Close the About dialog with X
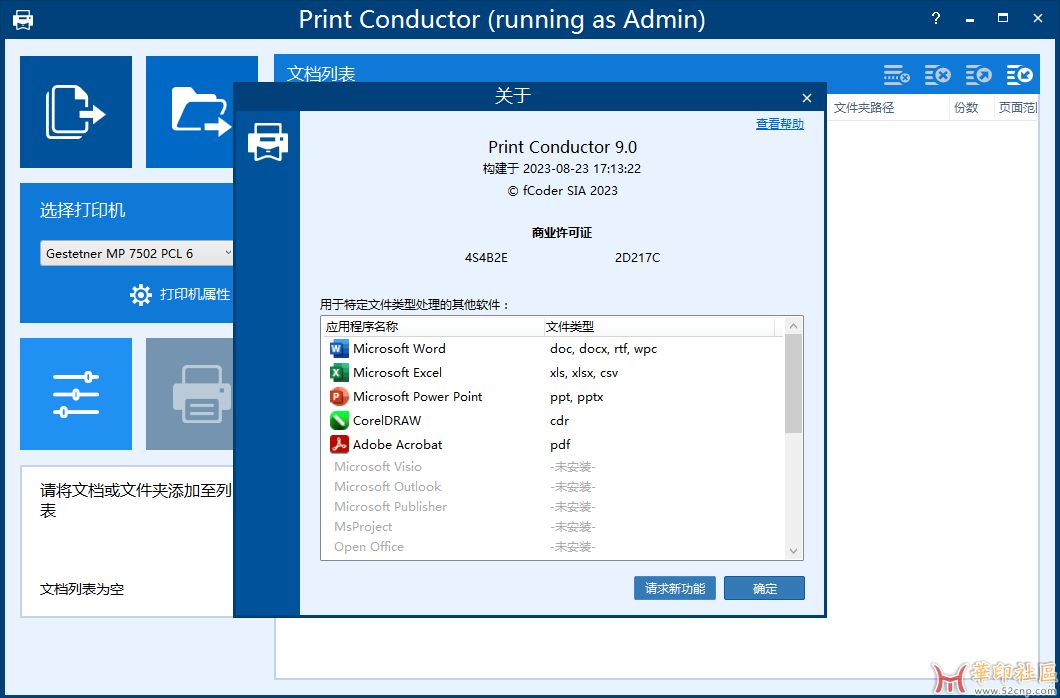Image resolution: width=1060 pixels, height=698 pixels. (806, 98)
